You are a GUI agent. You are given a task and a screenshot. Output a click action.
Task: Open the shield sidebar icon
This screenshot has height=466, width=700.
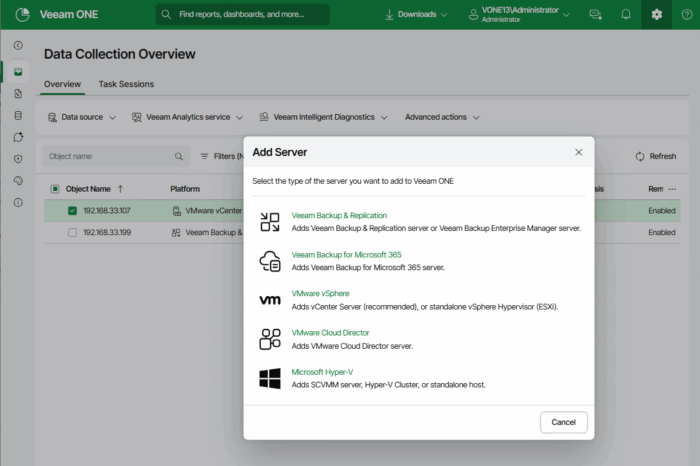18,159
